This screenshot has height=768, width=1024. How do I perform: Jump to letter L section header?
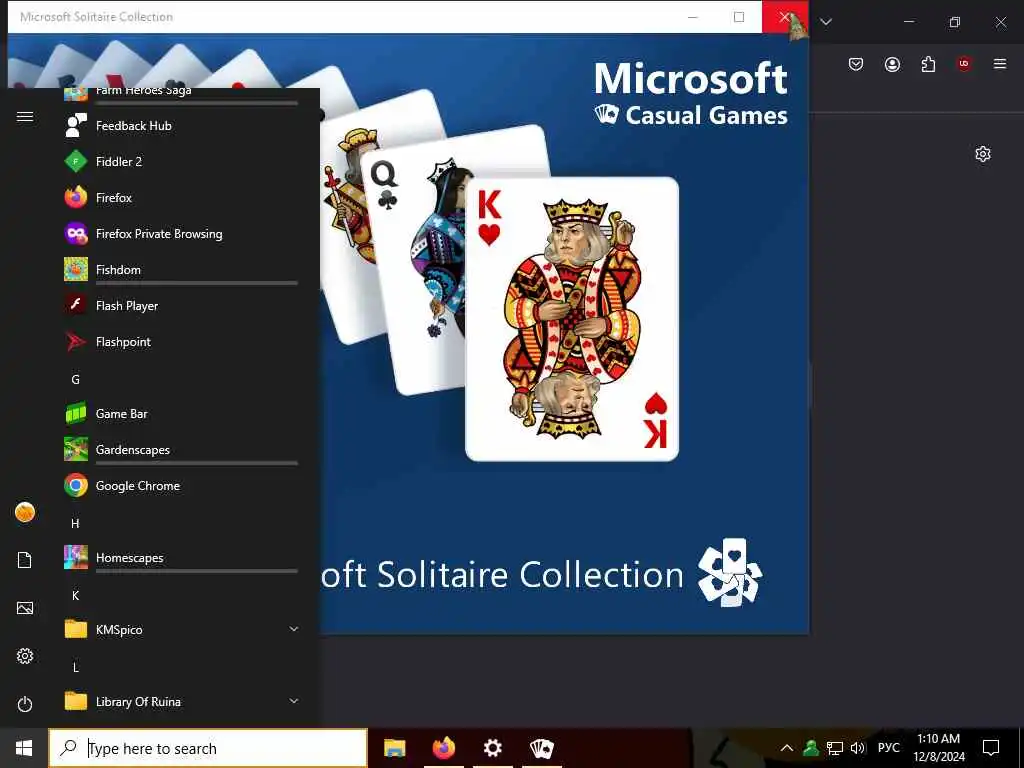point(75,667)
